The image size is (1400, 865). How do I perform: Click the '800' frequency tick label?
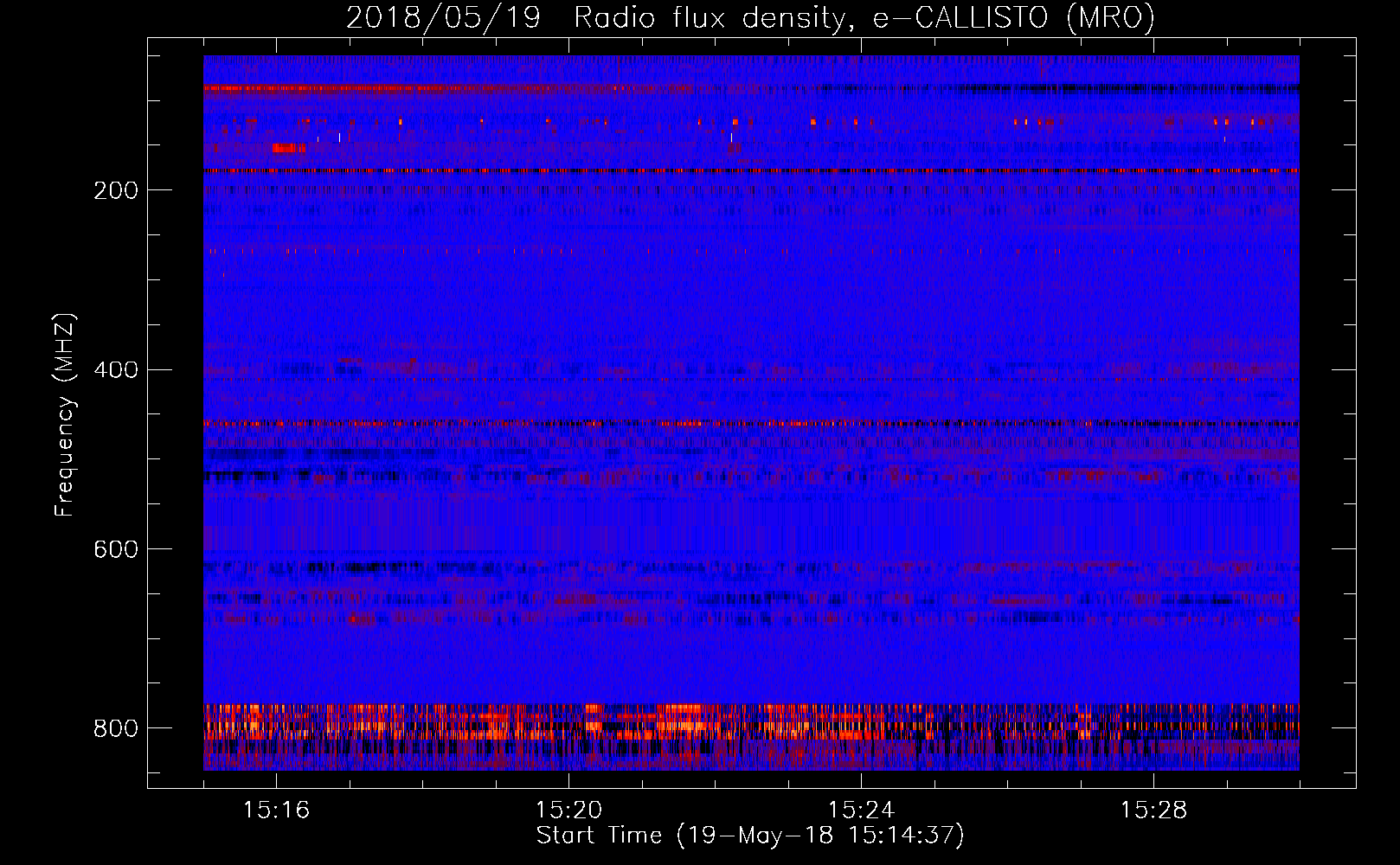(116, 728)
